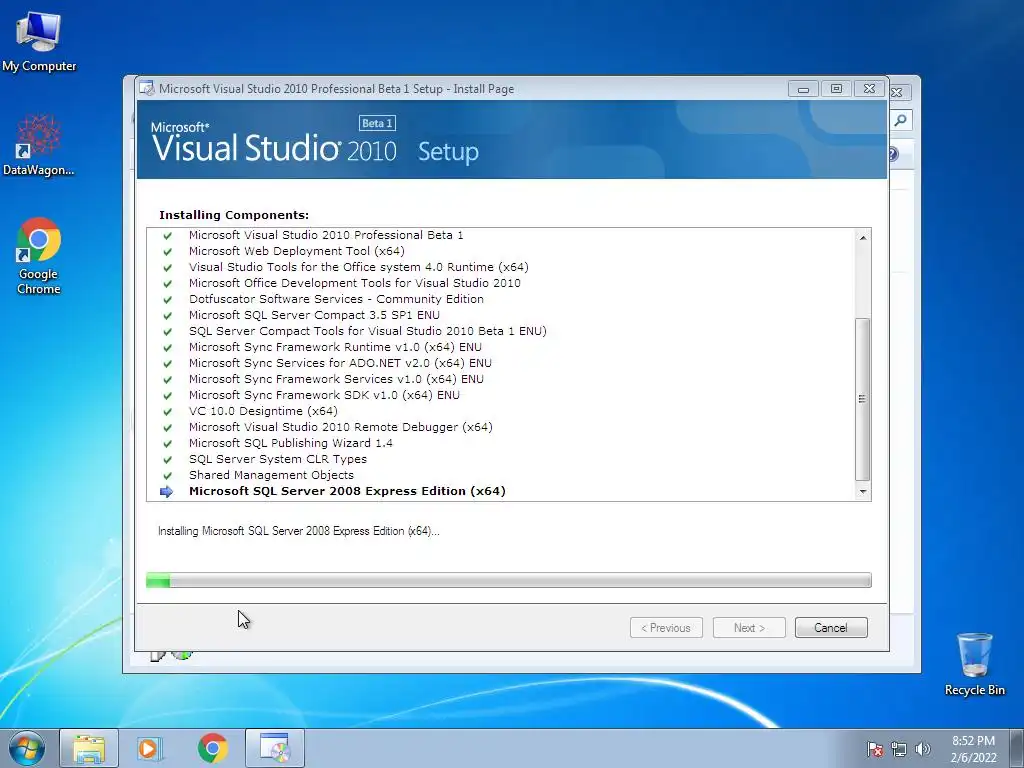Launch Windows Media Player from taskbar
This screenshot has width=1024, height=768.
[x=150, y=748]
